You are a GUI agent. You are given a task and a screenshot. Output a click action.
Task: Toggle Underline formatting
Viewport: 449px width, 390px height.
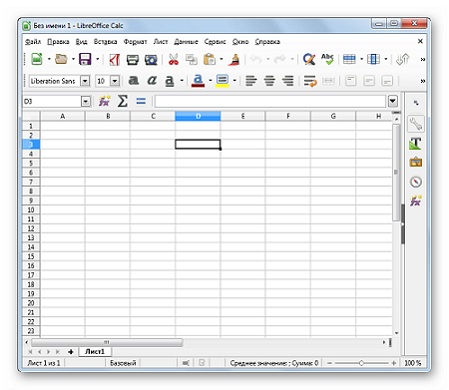[x=170, y=81]
